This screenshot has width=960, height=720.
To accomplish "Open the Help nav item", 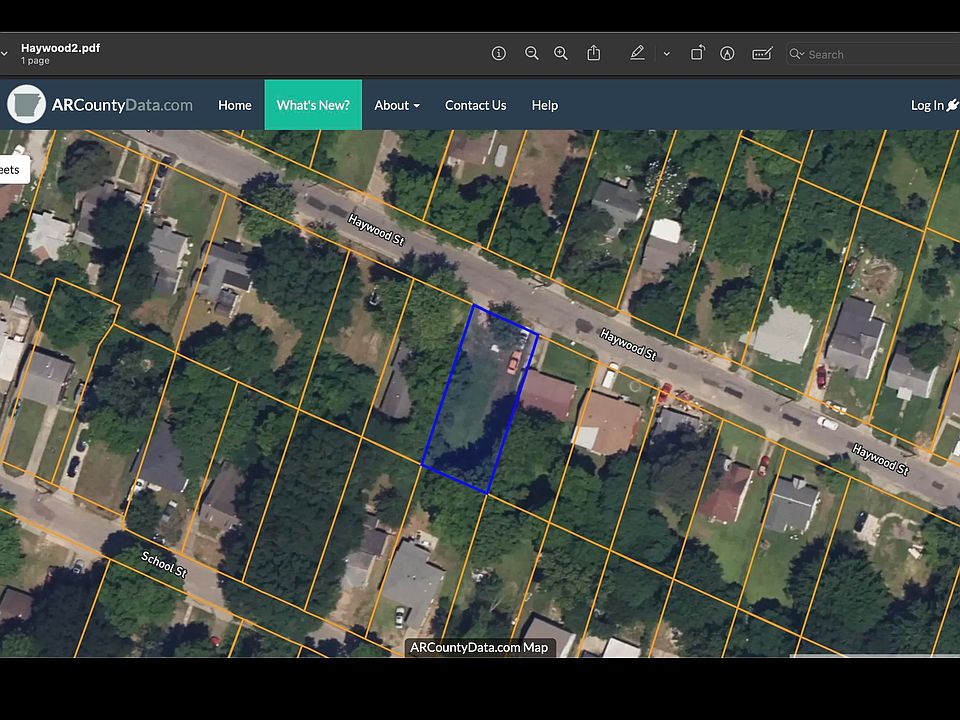I will pos(544,105).
